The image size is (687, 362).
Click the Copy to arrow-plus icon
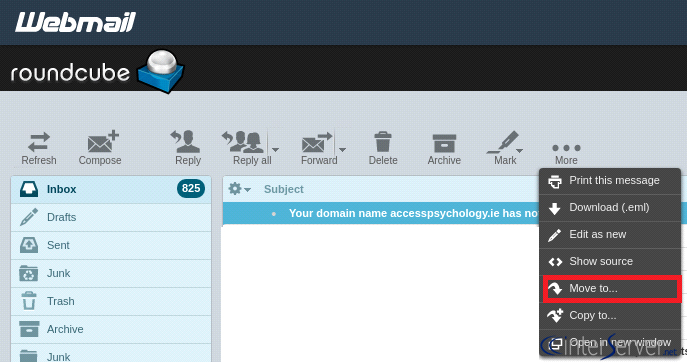pos(555,316)
